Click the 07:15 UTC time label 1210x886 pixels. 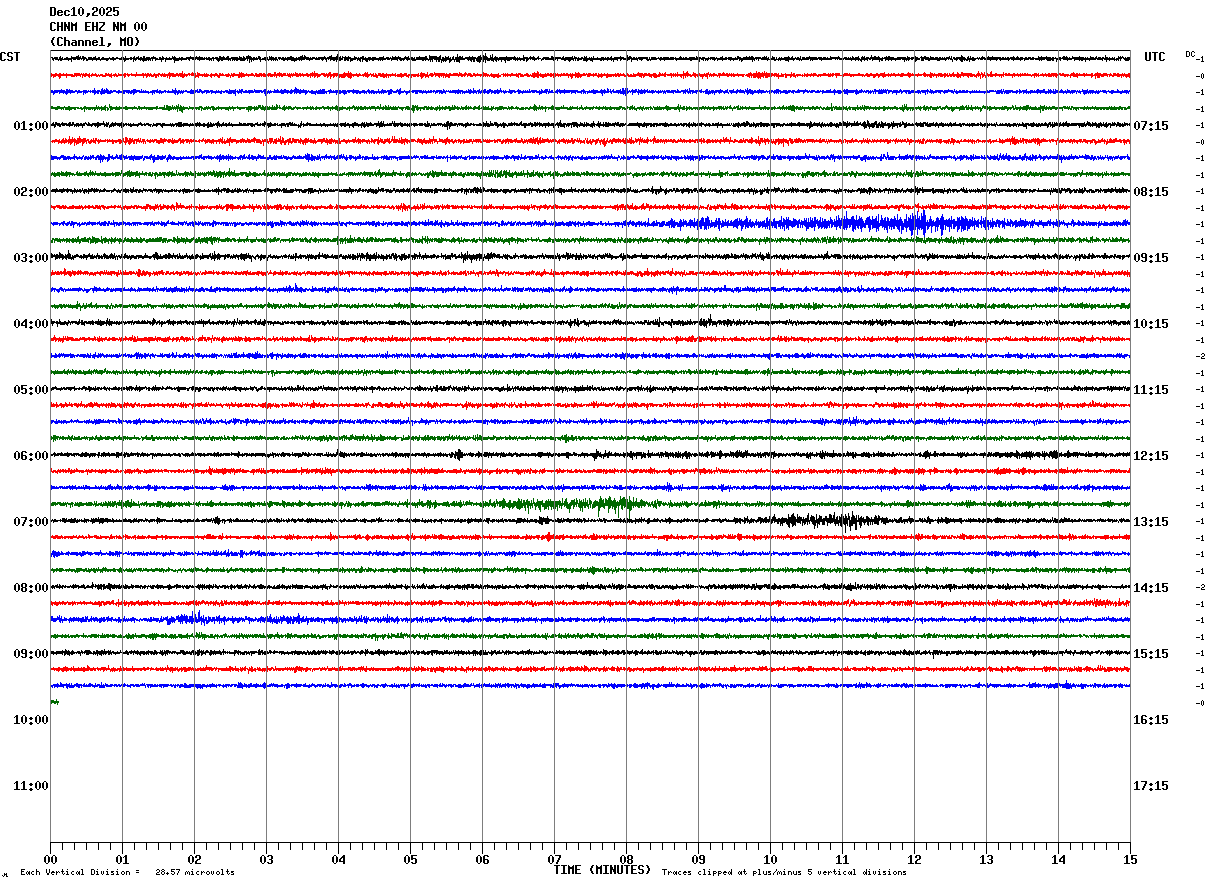coord(1150,125)
